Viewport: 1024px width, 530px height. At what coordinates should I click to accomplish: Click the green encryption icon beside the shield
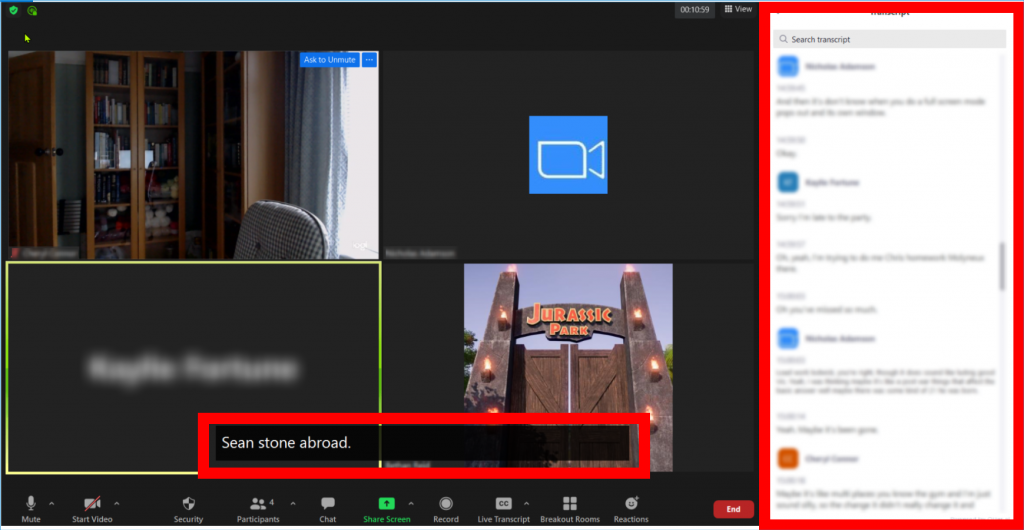[32, 10]
